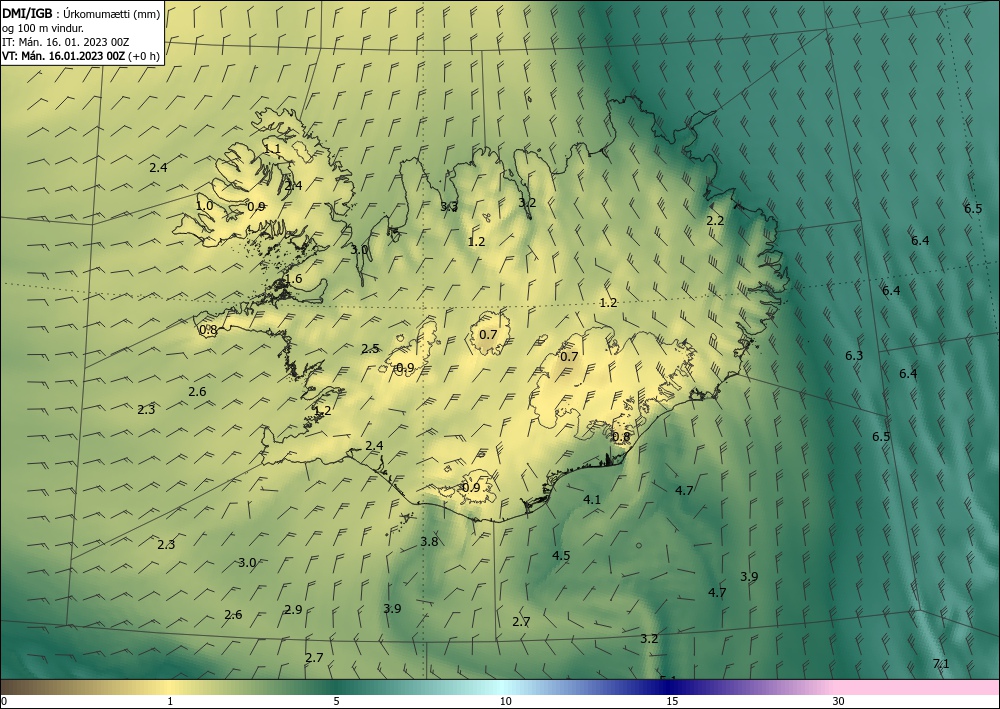The height and width of the screenshot is (709, 1000).
Task: Click the 3.3 value on the north coast
Action: [449, 207]
